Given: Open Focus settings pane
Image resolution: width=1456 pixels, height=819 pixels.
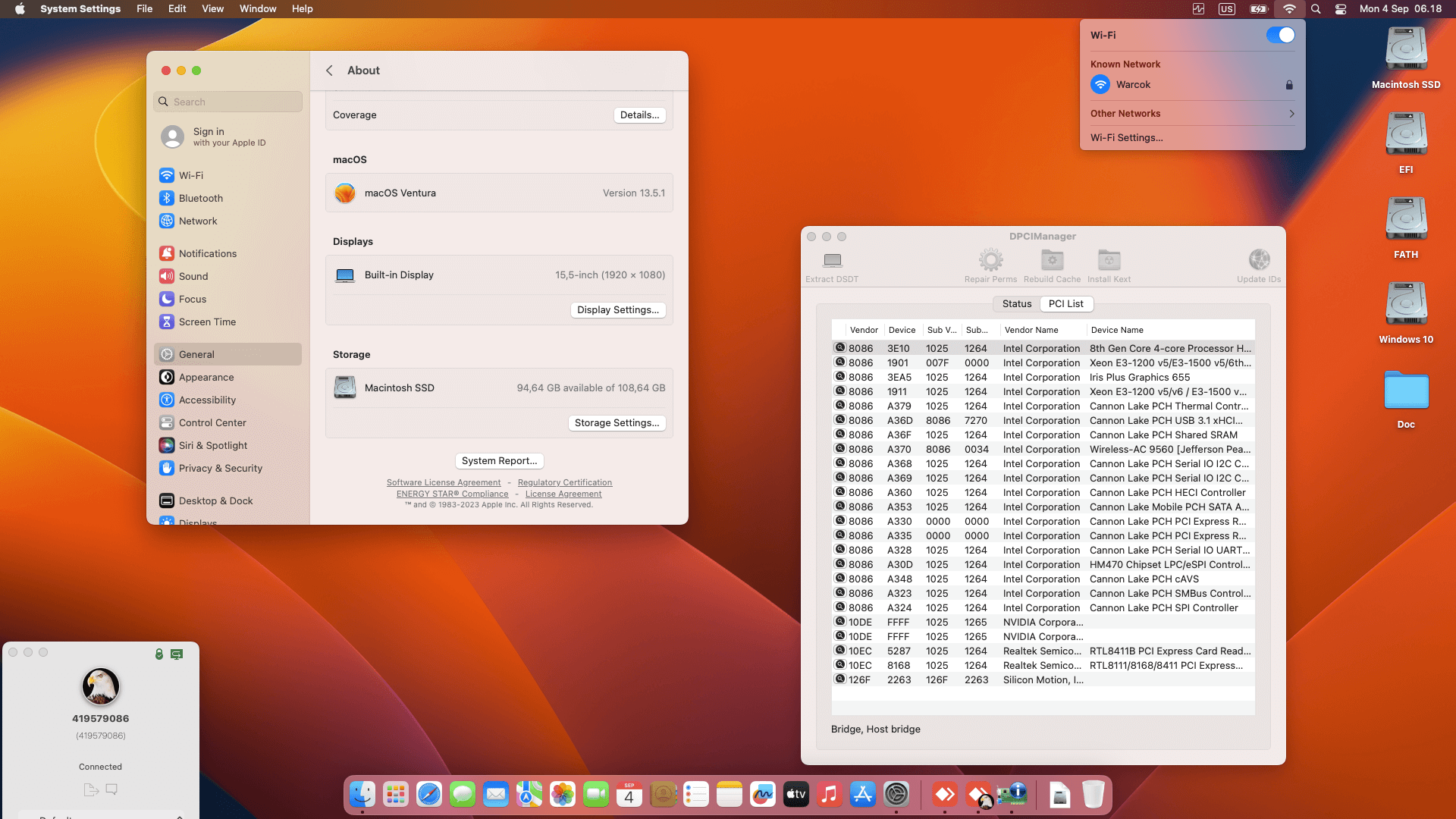Looking at the screenshot, I should coord(228,299).
